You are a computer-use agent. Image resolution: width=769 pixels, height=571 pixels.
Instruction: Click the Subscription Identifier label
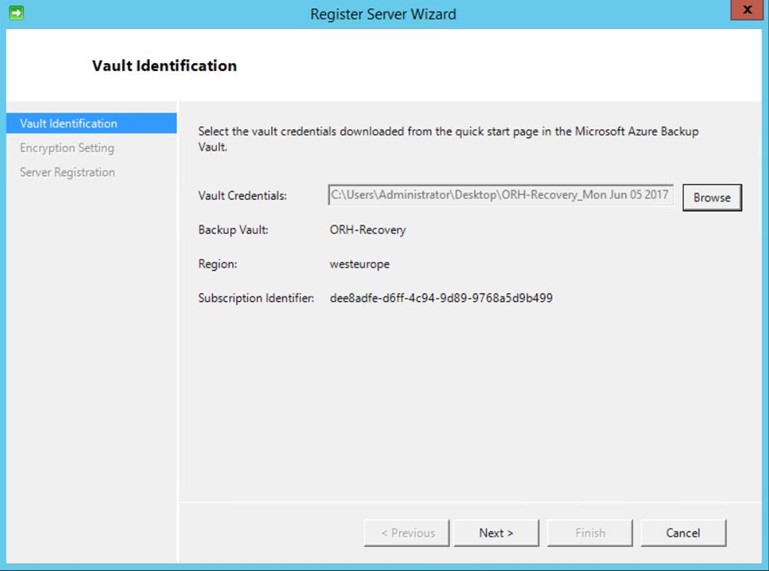[x=256, y=298]
